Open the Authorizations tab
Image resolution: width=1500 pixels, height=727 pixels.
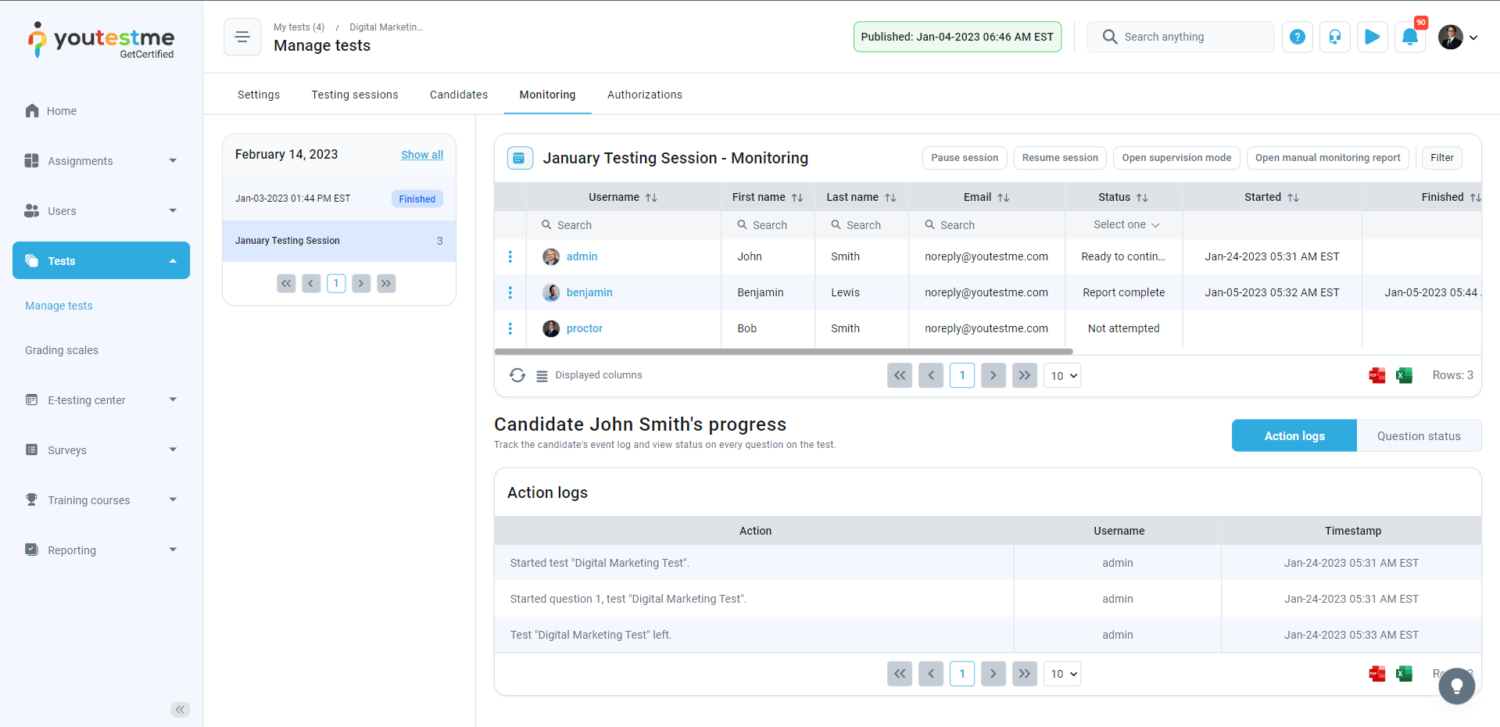[644, 95]
